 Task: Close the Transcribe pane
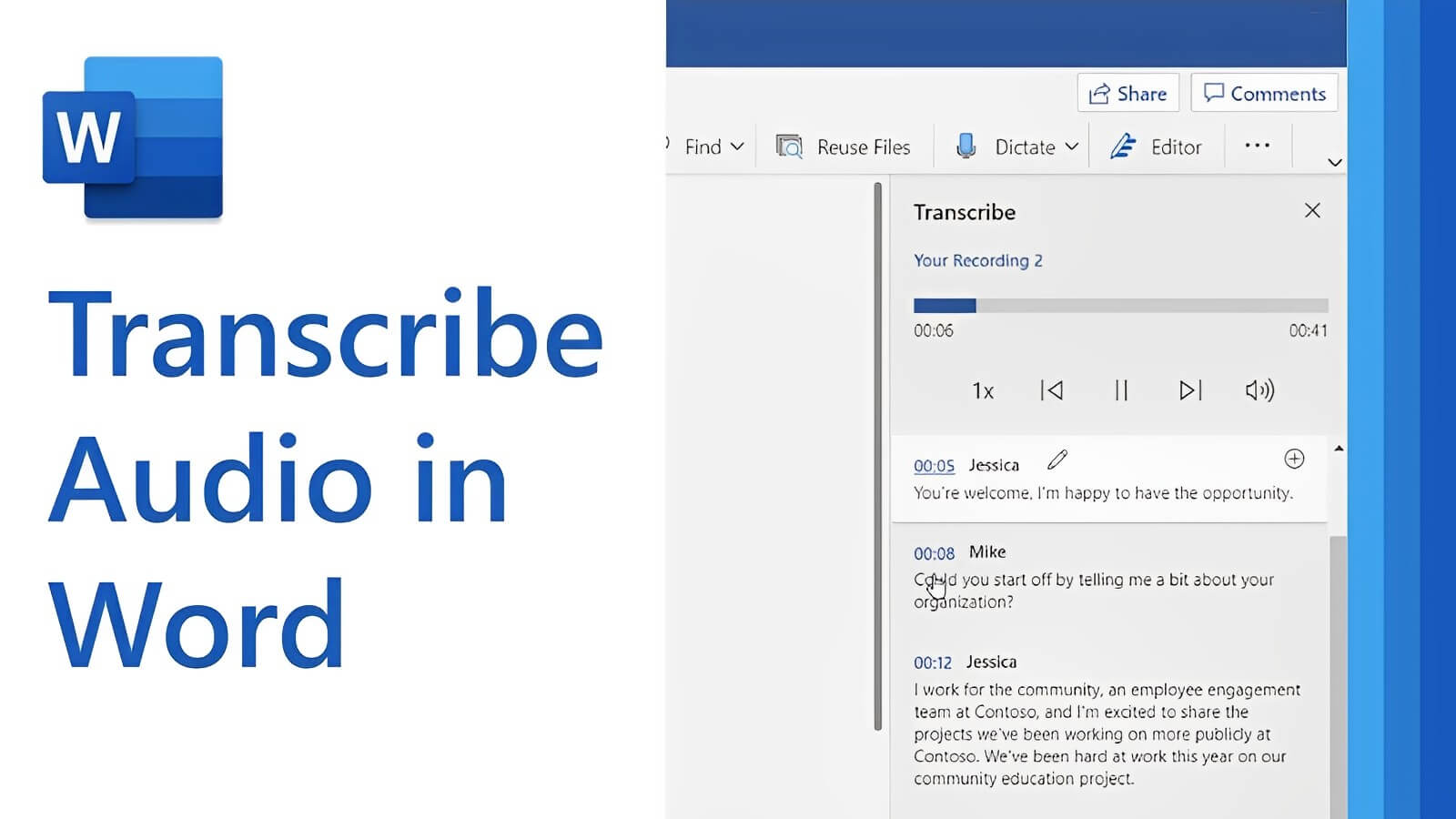point(1312,210)
